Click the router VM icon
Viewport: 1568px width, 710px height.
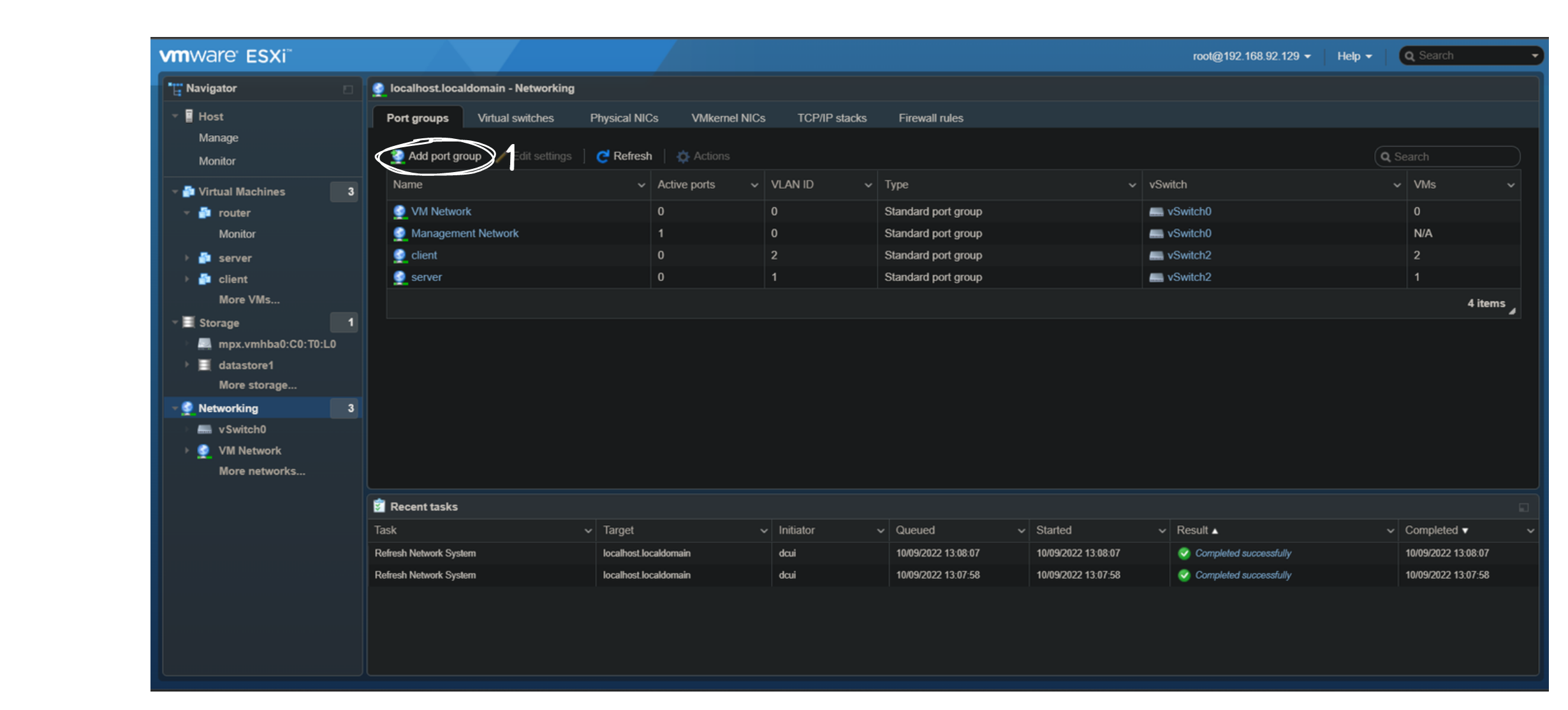[x=205, y=213]
